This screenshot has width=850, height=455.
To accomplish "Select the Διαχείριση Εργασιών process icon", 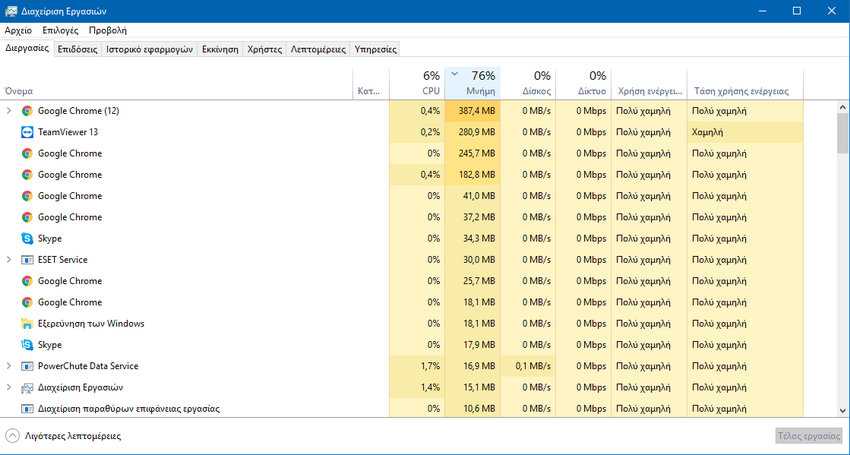I will (x=27, y=388).
